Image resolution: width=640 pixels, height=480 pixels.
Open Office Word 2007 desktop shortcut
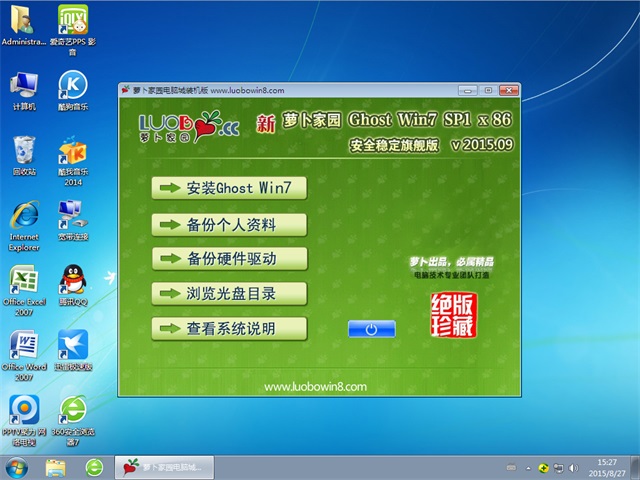[24, 346]
